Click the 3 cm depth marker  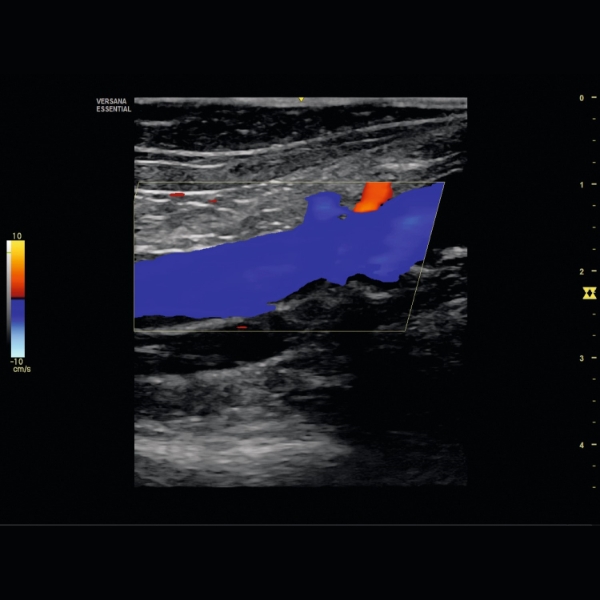(x=581, y=357)
